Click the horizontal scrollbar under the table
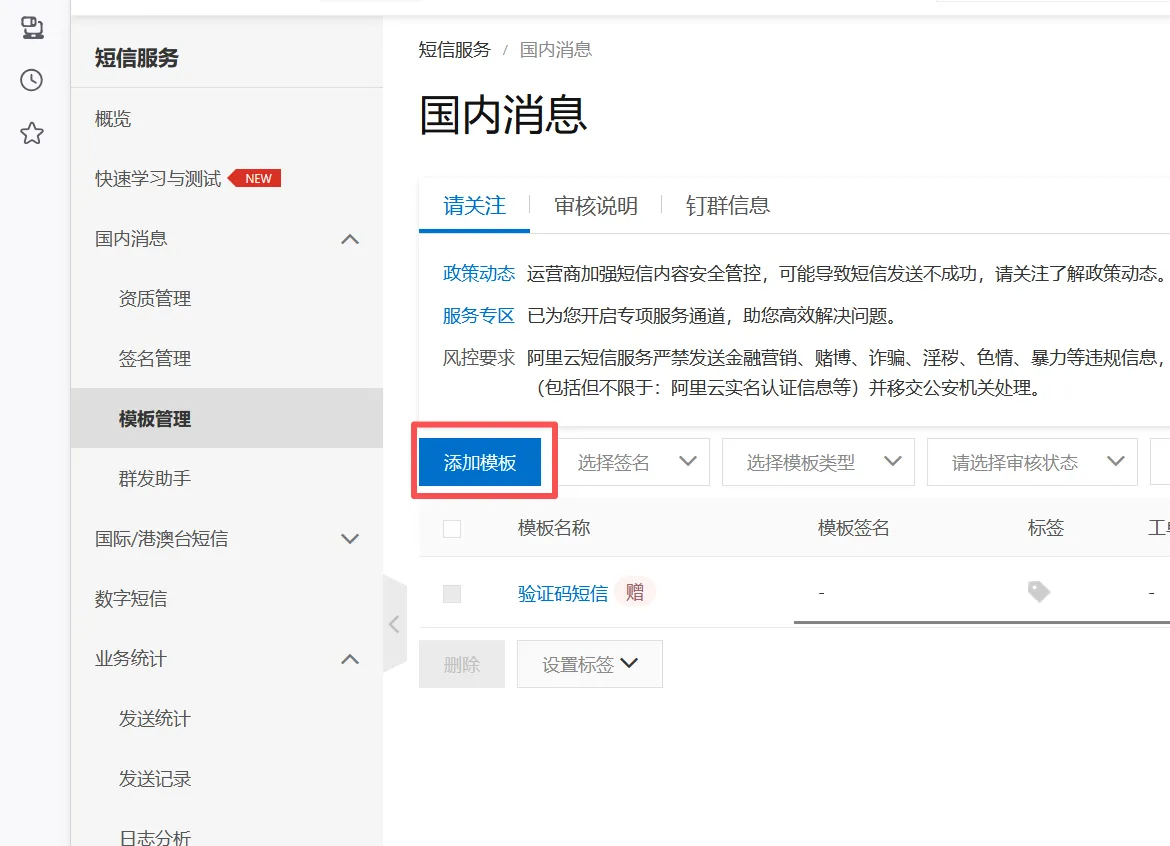 [981, 621]
